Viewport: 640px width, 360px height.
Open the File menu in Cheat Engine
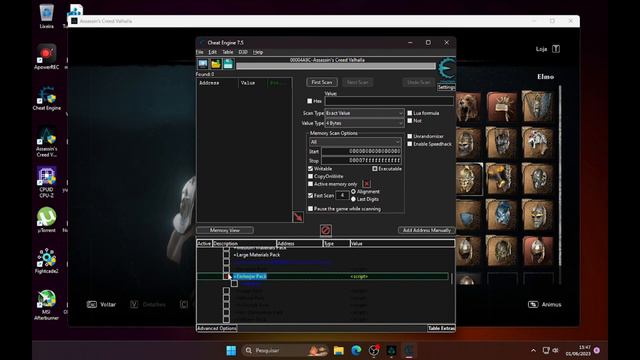pos(200,52)
